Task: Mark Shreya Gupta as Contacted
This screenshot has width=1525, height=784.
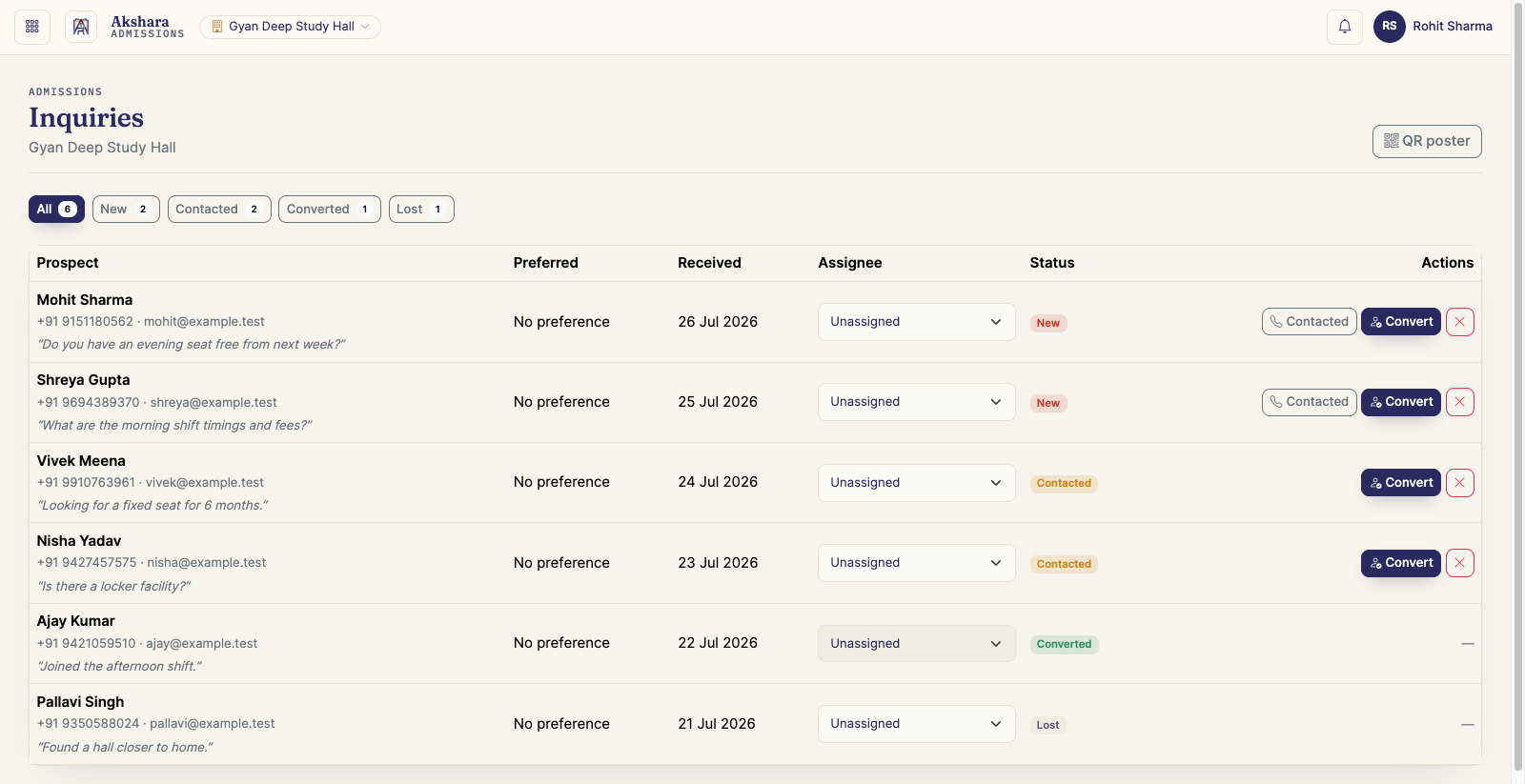Action: click(x=1309, y=402)
